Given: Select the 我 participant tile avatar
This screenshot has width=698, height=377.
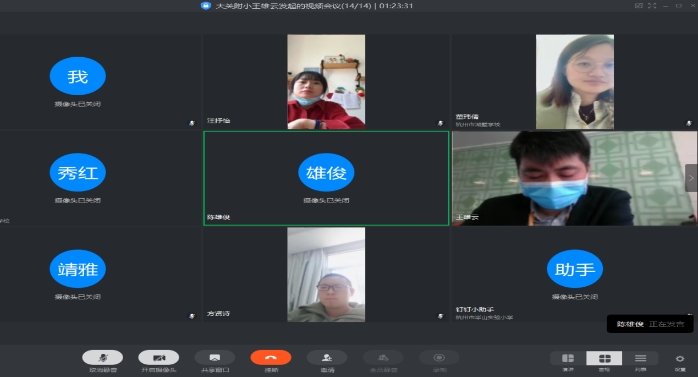Looking at the screenshot, I should (77, 76).
